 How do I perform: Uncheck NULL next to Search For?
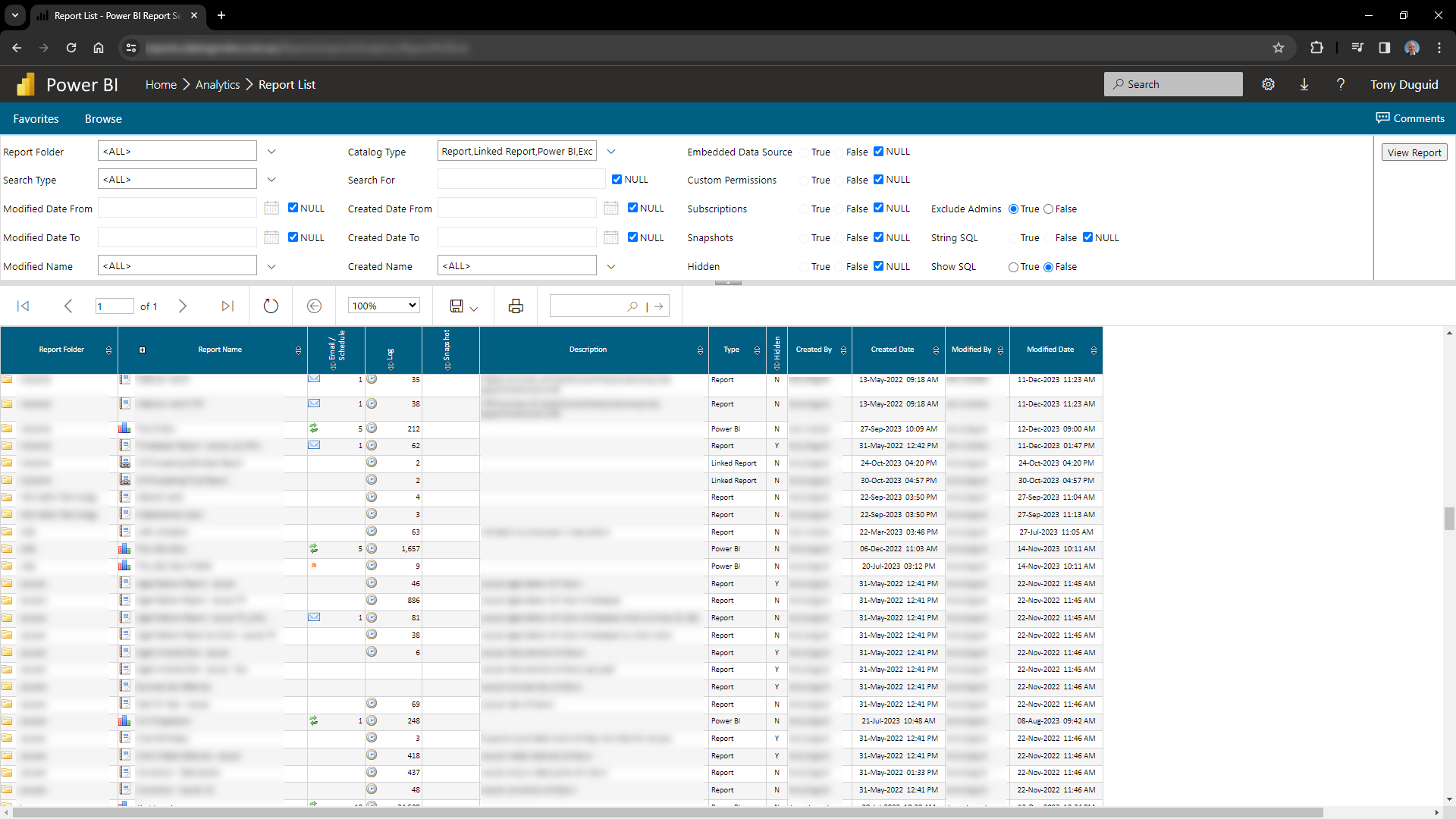[x=617, y=179]
